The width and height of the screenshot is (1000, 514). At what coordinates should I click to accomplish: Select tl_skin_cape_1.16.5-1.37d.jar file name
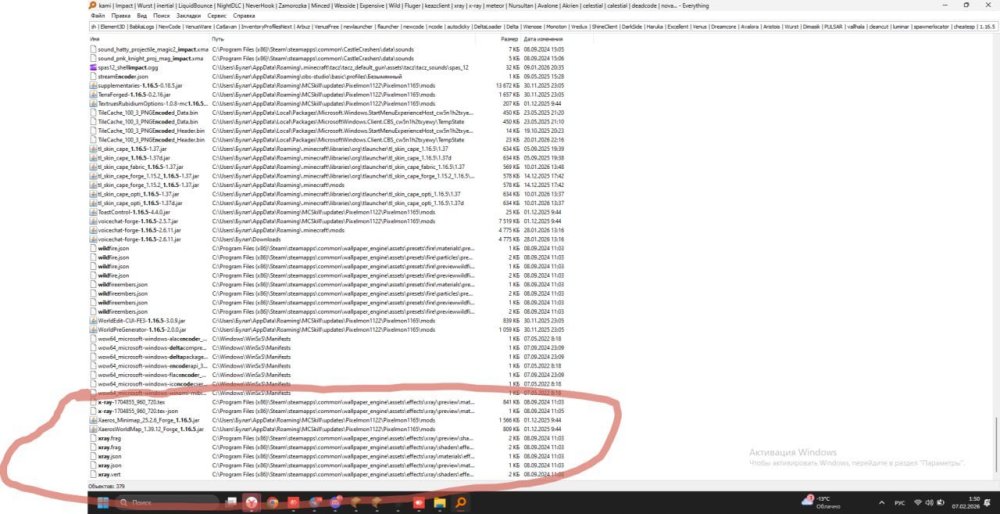[x=134, y=158]
